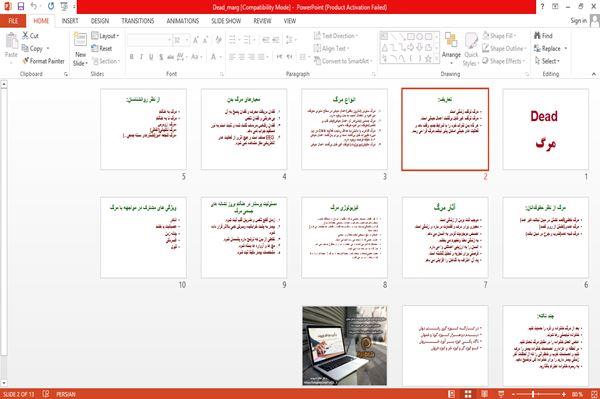Screen dimensions: 600x399
Task: Expand the Section dropdown
Action: point(106,61)
